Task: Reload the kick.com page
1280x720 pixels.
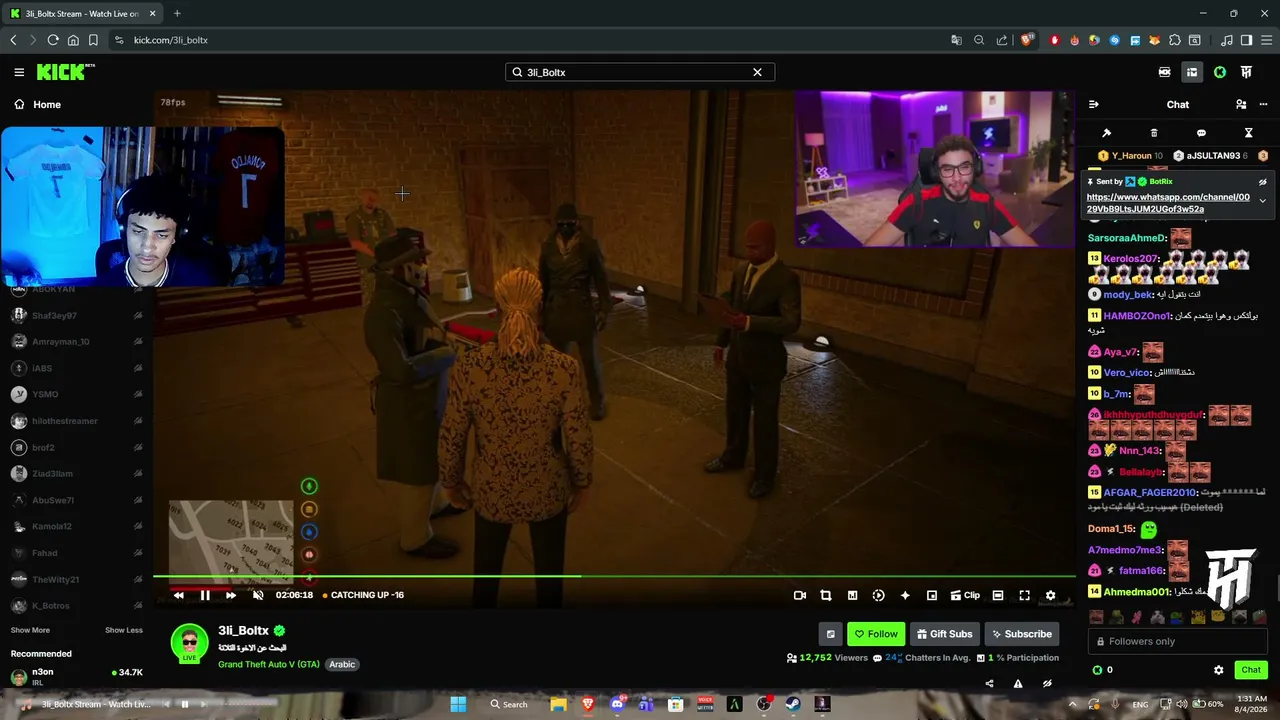Action: click(x=53, y=40)
